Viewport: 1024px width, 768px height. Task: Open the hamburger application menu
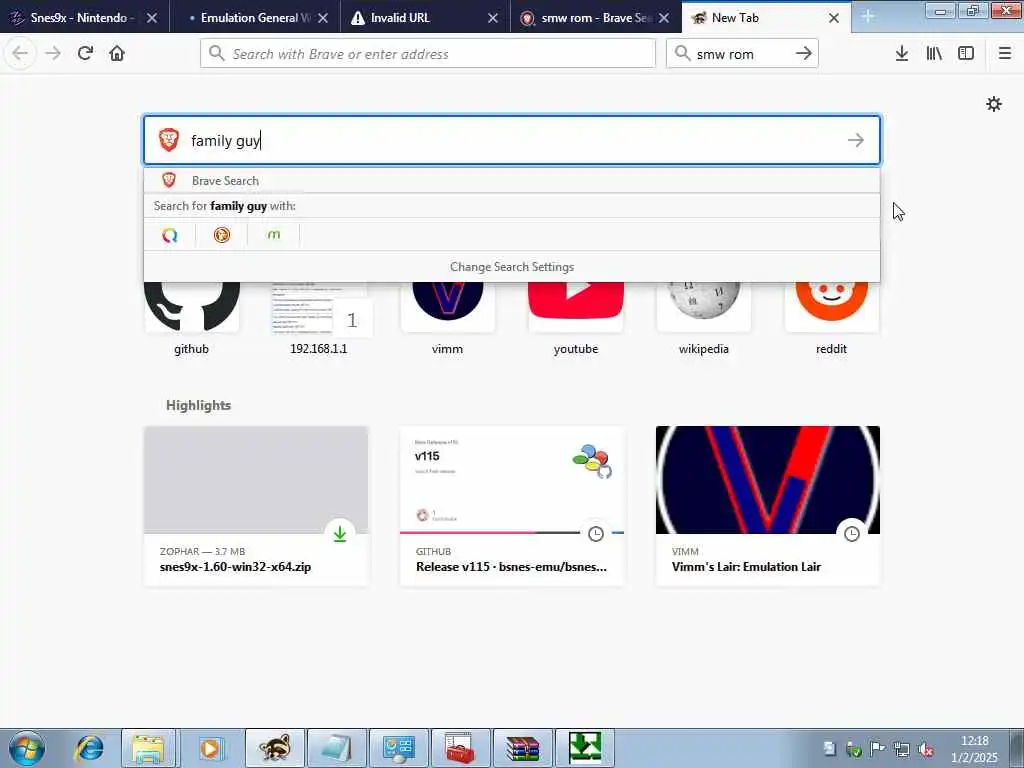click(x=1005, y=54)
